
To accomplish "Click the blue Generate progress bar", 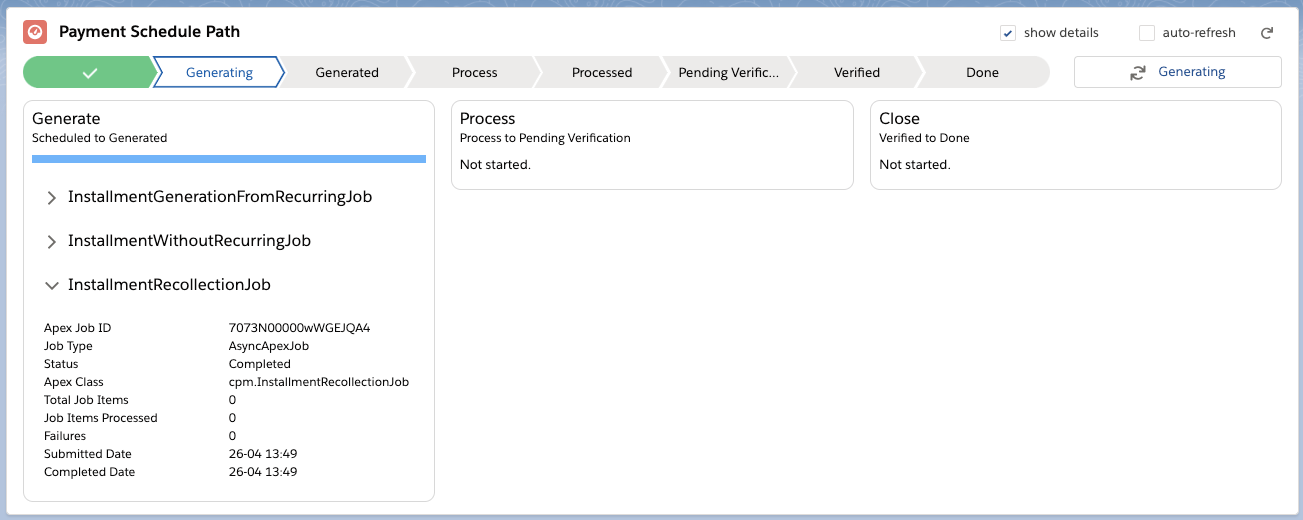I will click(229, 158).
